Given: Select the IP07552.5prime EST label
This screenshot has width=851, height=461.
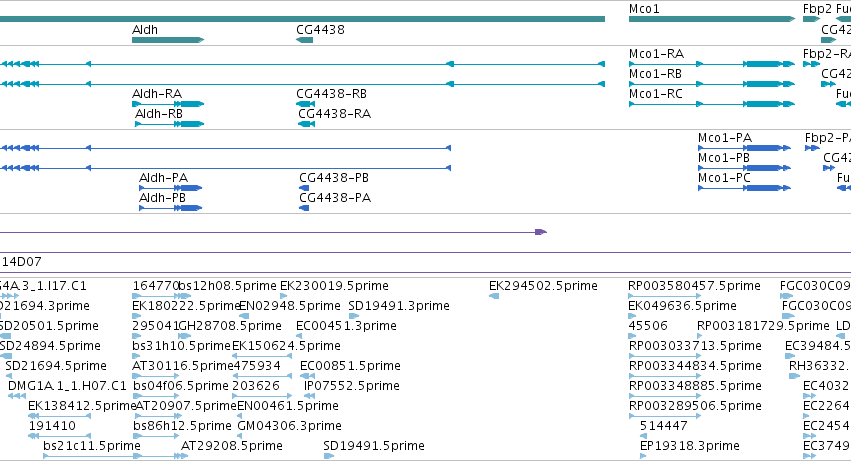Looking at the screenshot, I should point(352,386).
